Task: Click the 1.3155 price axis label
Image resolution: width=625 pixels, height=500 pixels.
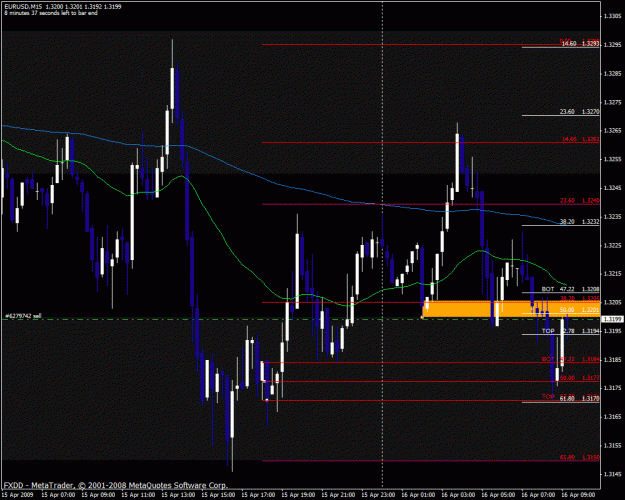Action: 613,445
